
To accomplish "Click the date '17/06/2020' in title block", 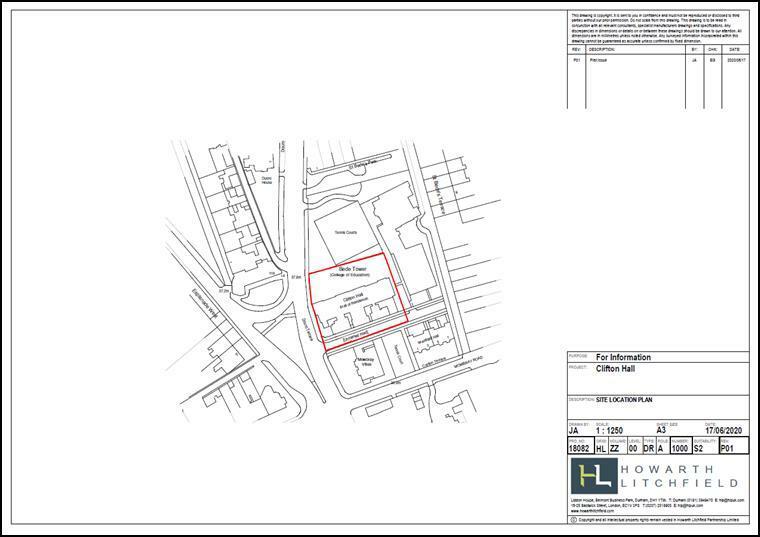I will click(x=724, y=430).
